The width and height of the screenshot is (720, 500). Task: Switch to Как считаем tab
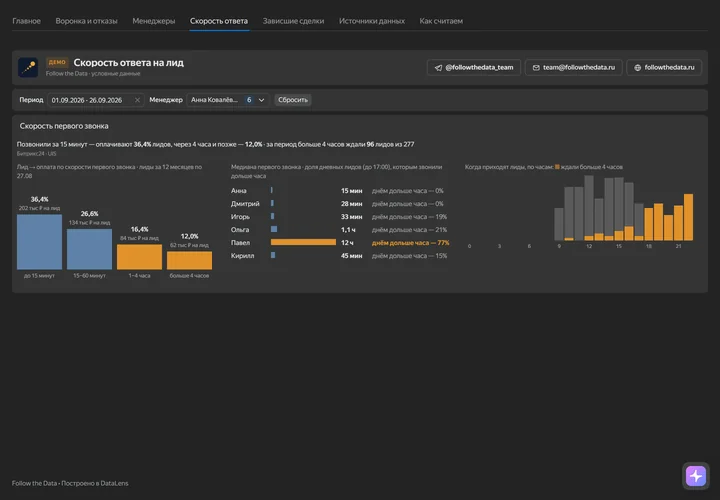coord(441,21)
